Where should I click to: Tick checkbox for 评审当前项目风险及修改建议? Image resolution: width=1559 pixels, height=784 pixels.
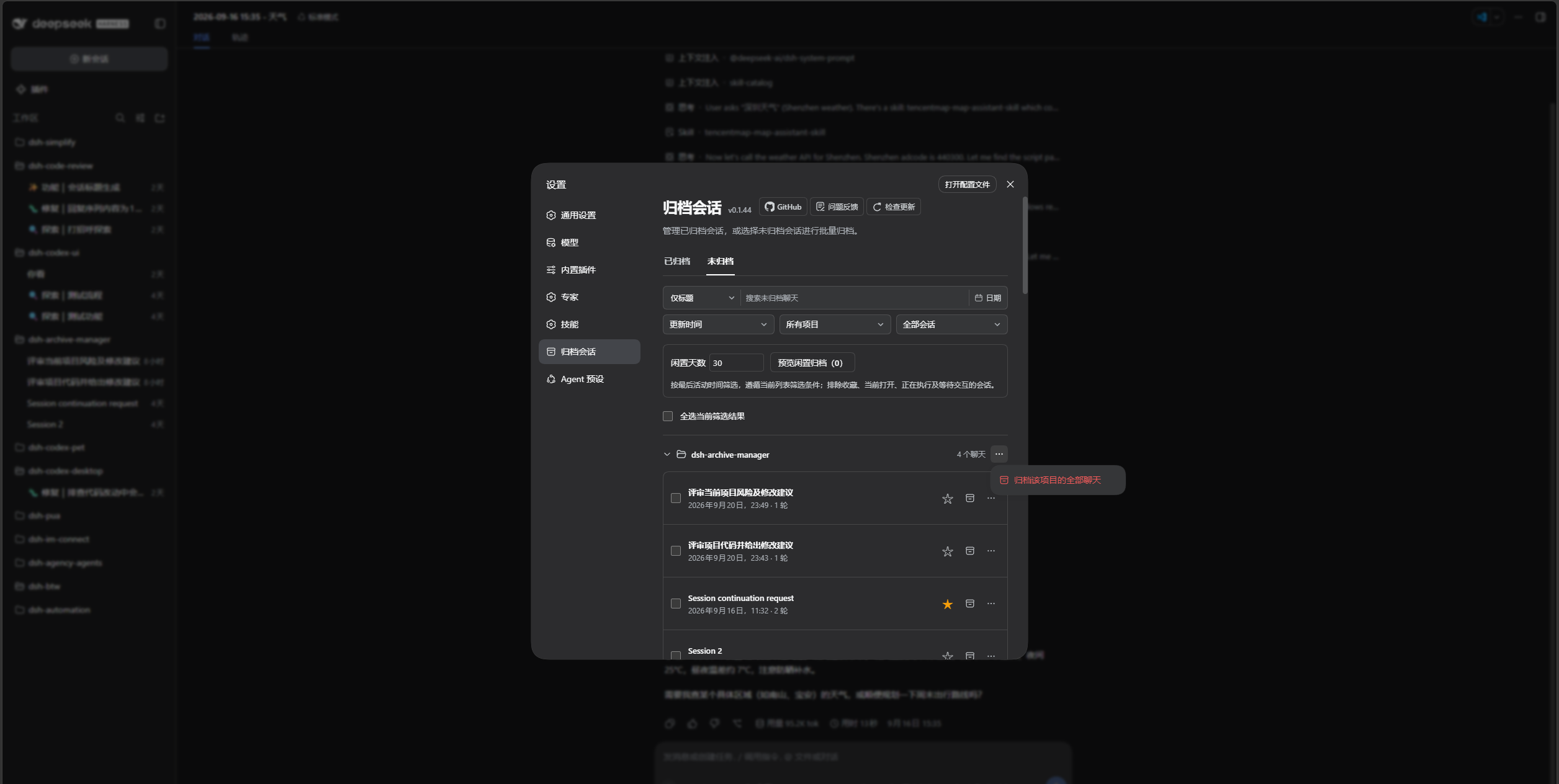676,498
